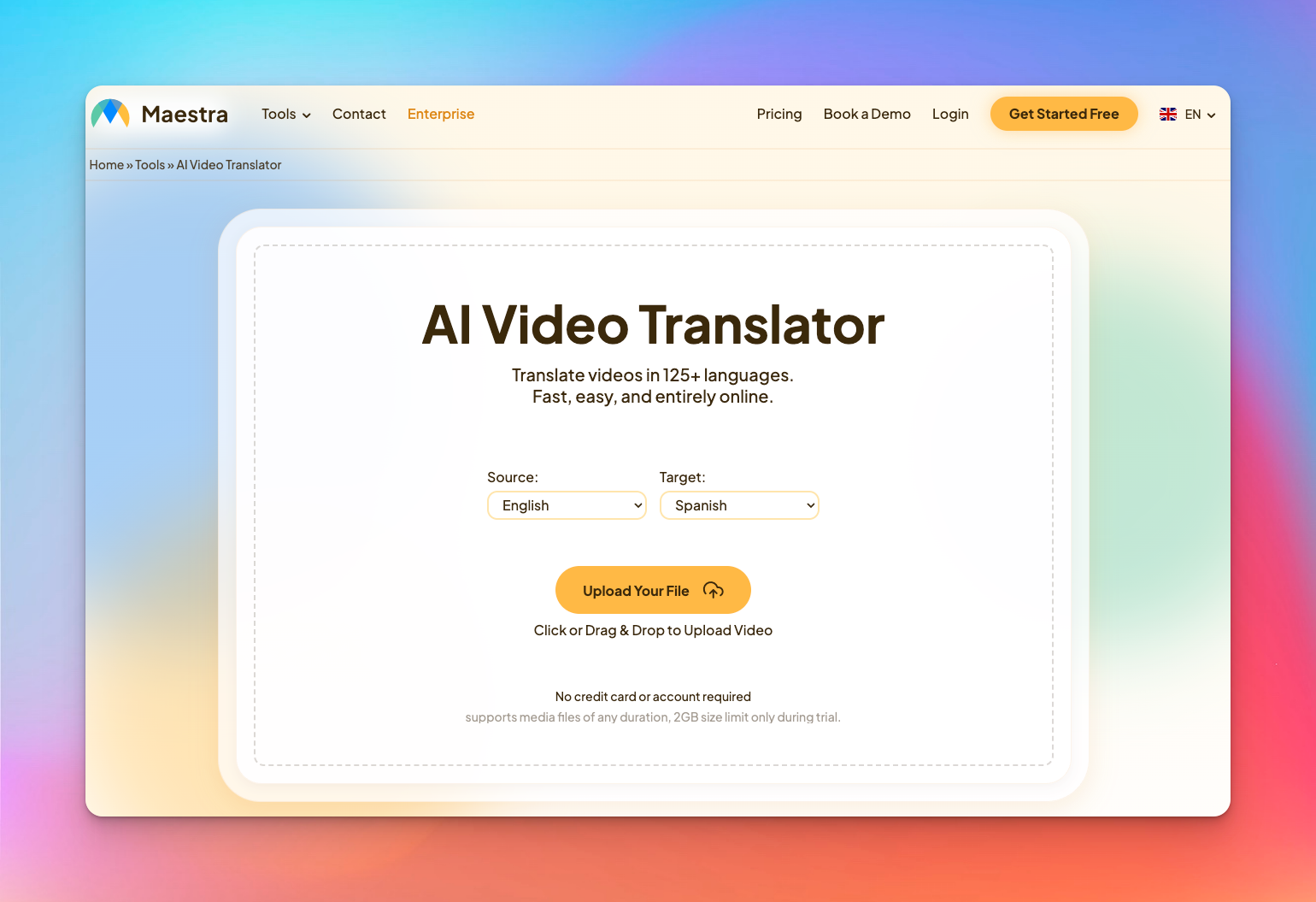Open the Tools navigation menu
Image resolution: width=1316 pixels, height=902 pixels.
coord(279,115)
